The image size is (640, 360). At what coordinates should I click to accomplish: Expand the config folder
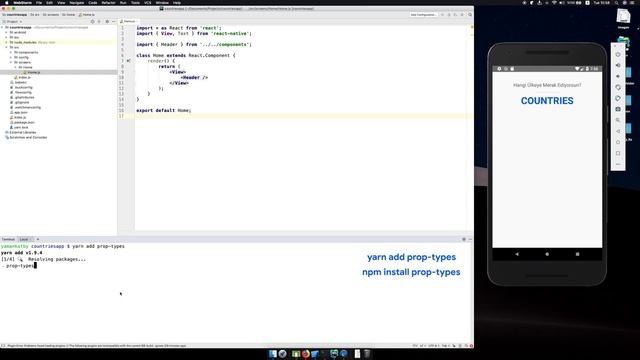pos(11,57)
